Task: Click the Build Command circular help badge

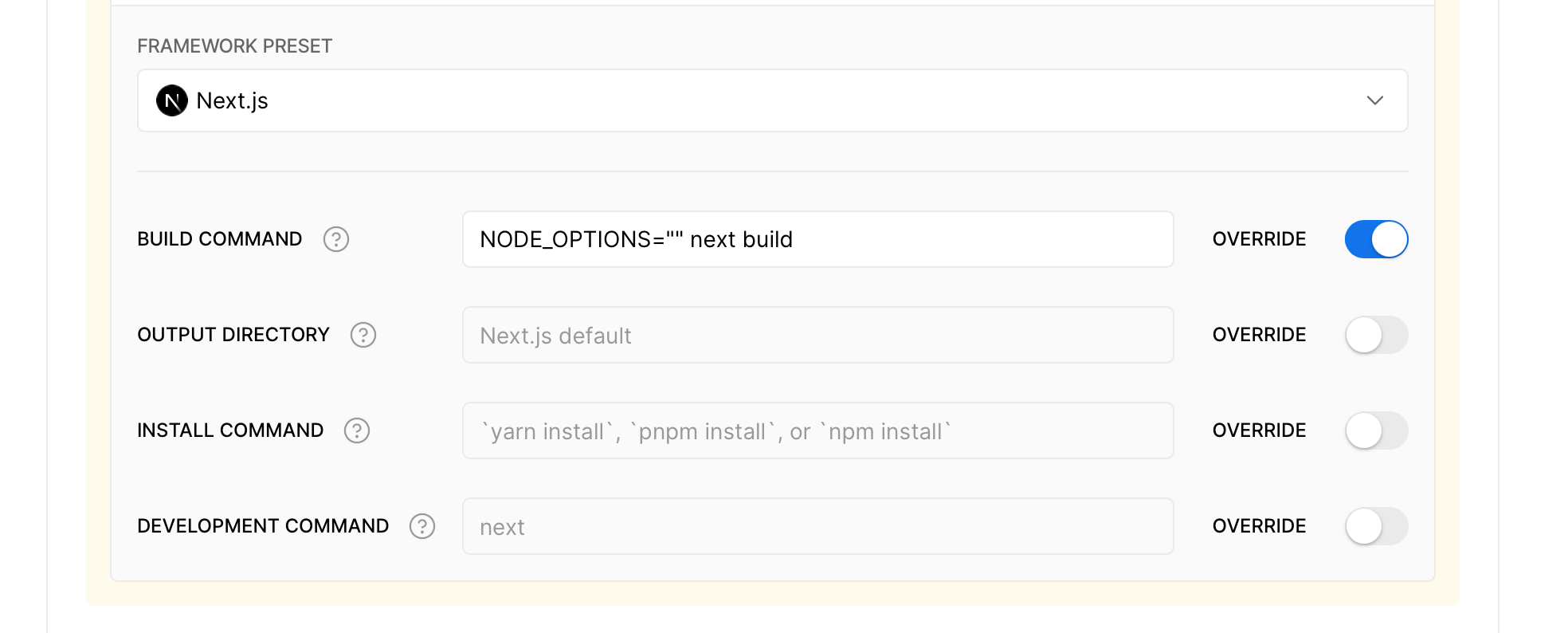Action: pos(335,239)
